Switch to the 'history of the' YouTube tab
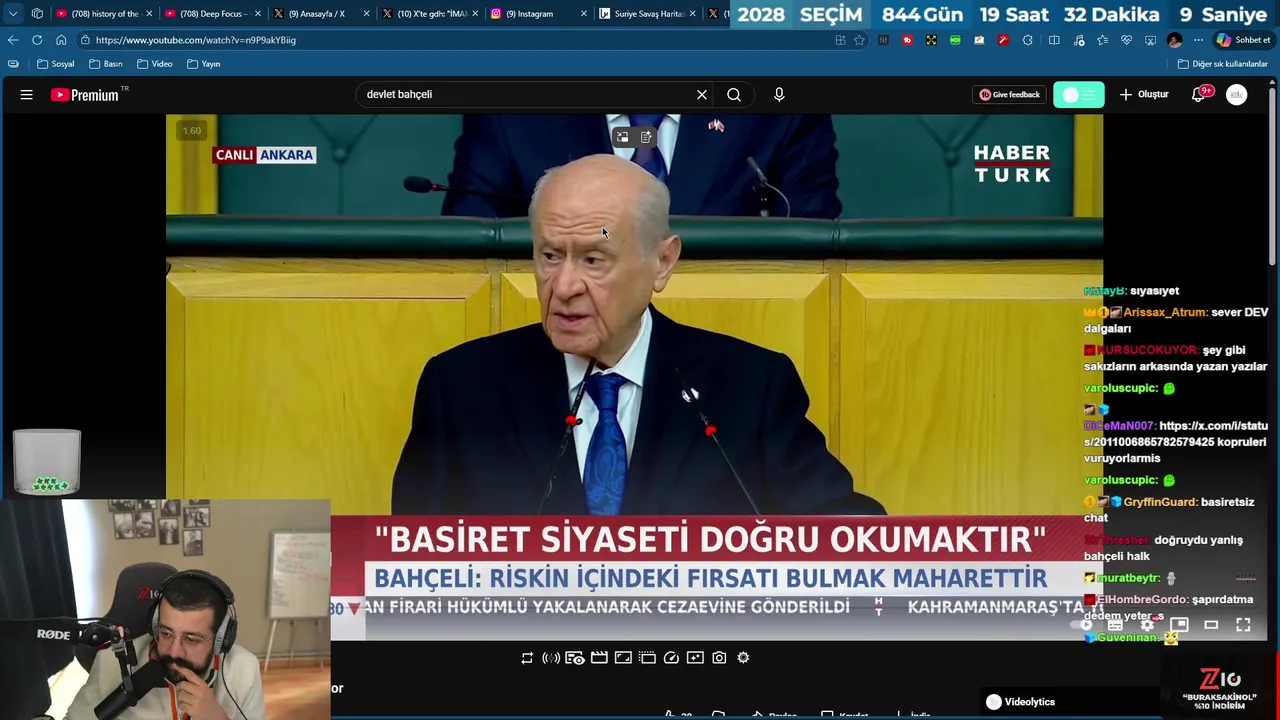The width and height of the screenshot is (1280, 720). click(102, 14)
